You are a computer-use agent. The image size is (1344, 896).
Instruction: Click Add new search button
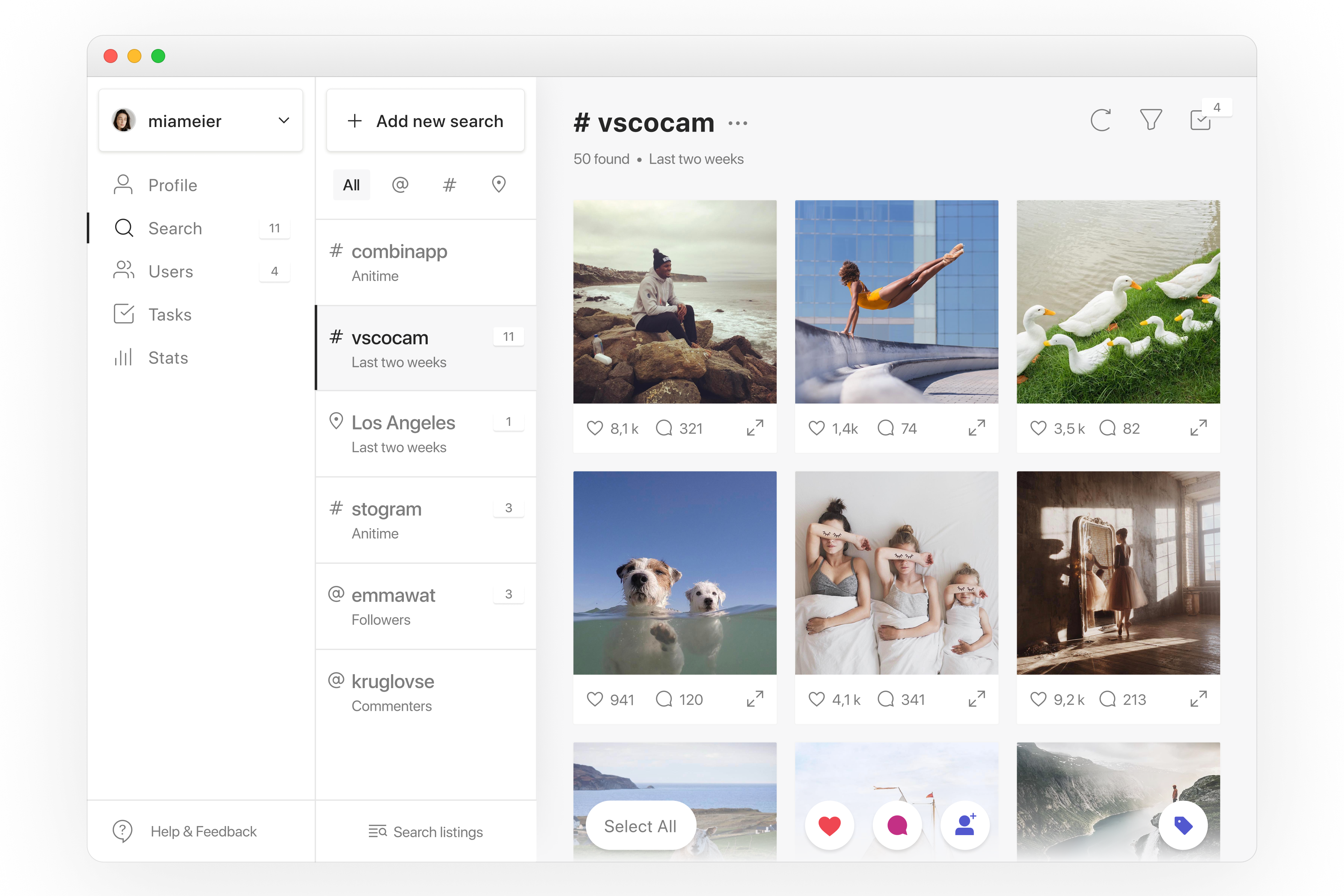425,120
